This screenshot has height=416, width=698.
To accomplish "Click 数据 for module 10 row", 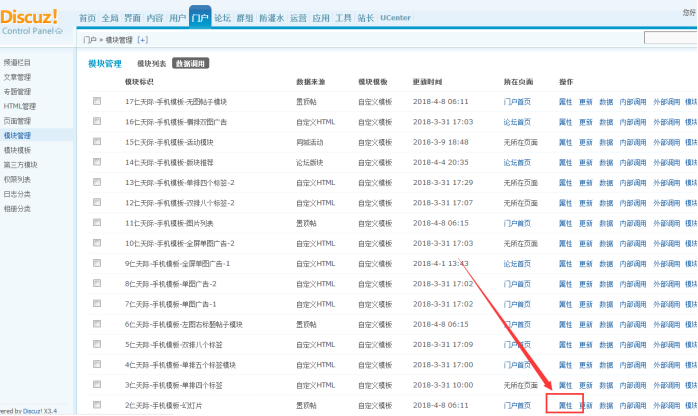I will (606, 244).
